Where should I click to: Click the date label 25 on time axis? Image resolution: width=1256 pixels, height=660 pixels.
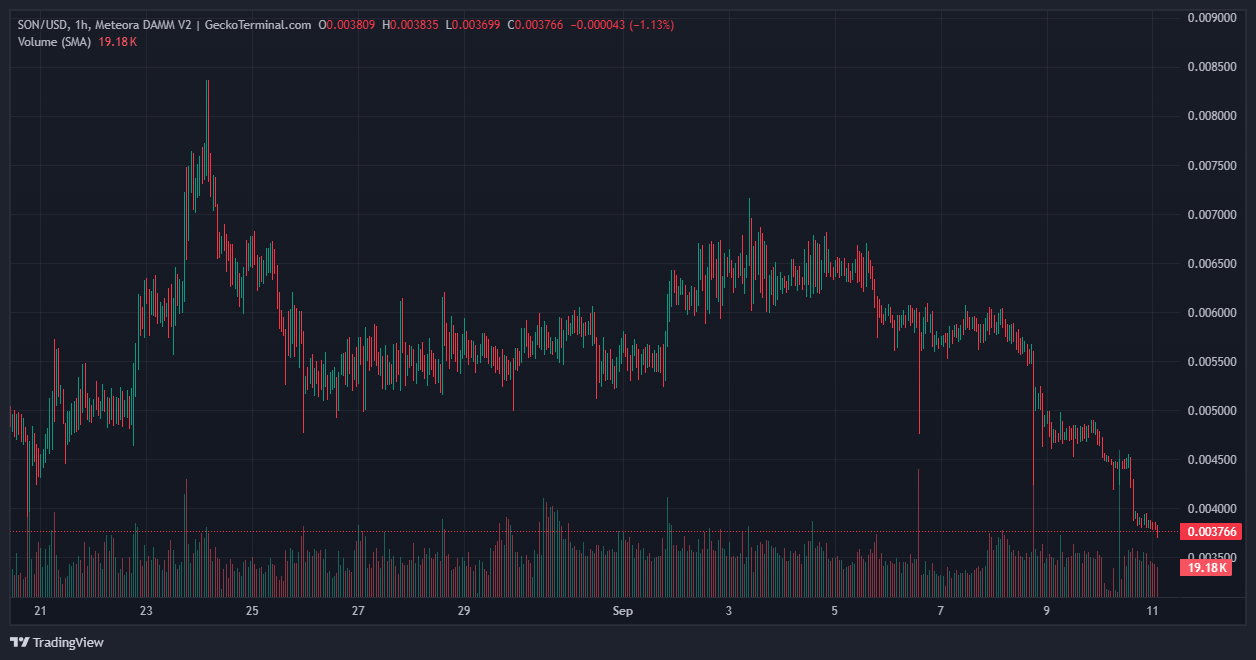pyautogui.click(x=252, y=611)
